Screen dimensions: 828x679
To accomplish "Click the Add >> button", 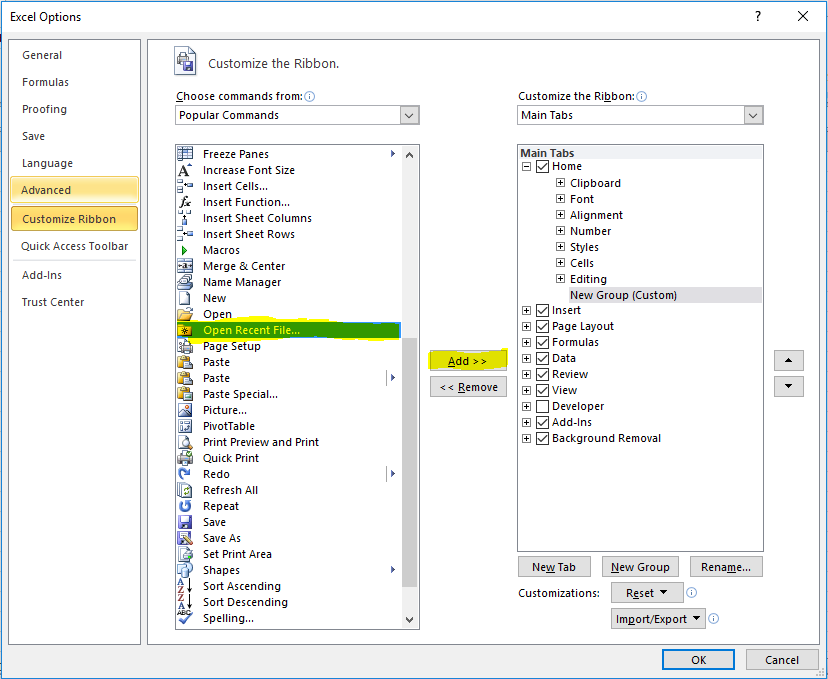I will click(468, 361).
